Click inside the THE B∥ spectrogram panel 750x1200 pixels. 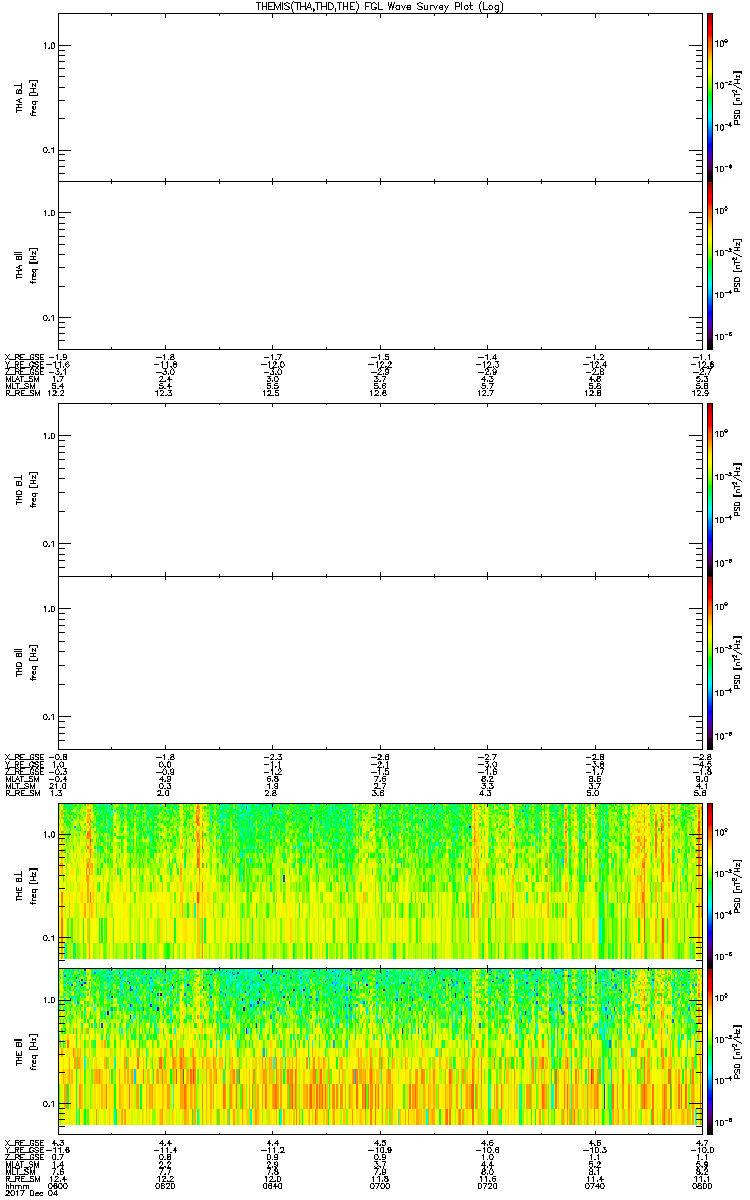coord(379,1050)
